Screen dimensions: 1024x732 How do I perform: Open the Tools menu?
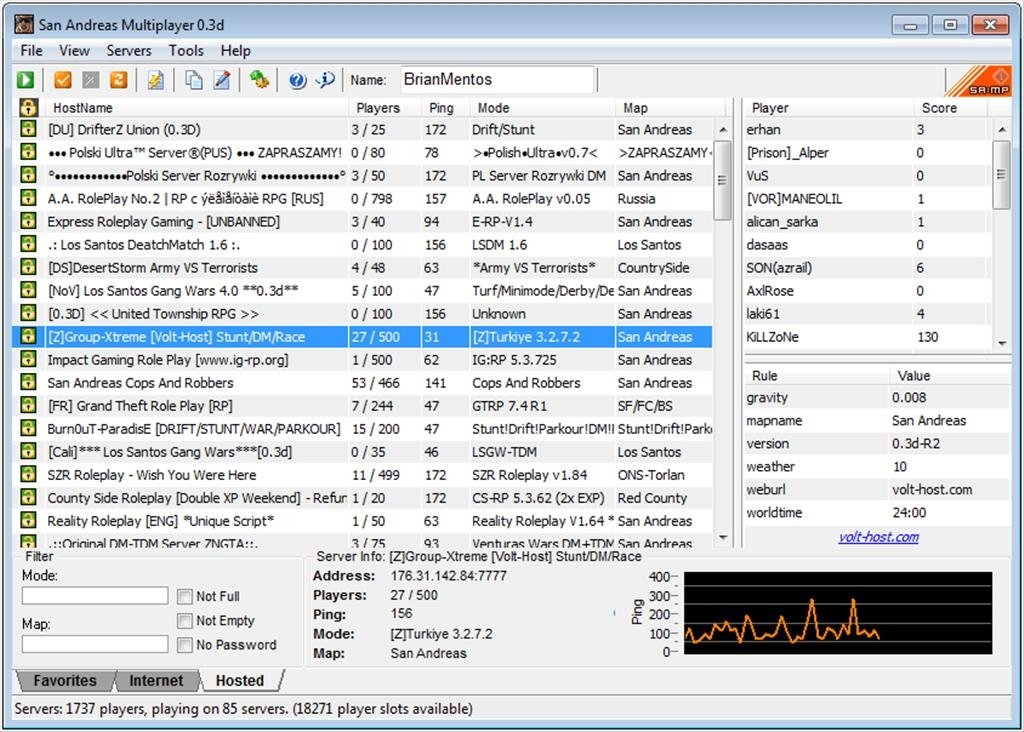(x=186, y=50)
